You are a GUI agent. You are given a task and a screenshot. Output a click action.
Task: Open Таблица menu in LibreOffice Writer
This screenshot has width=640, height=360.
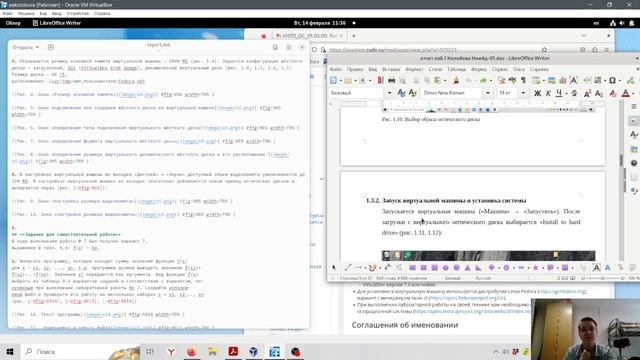456,69
